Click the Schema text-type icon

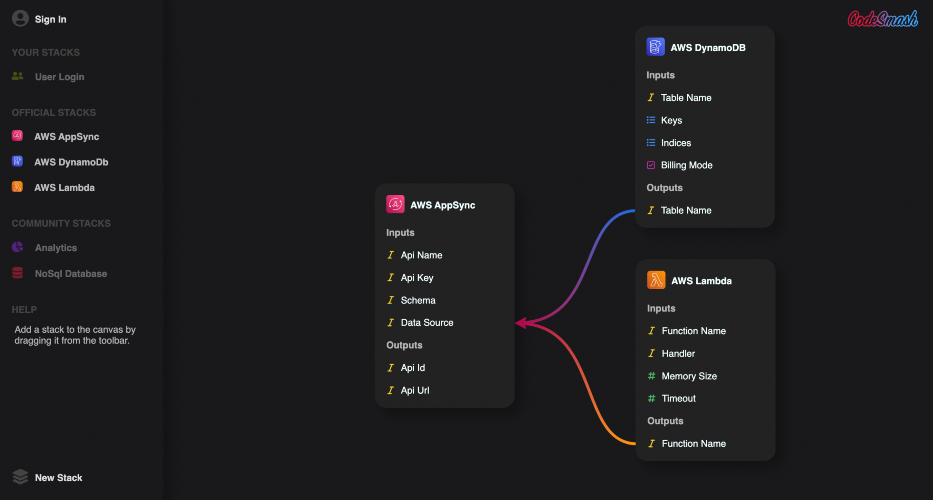390,300
